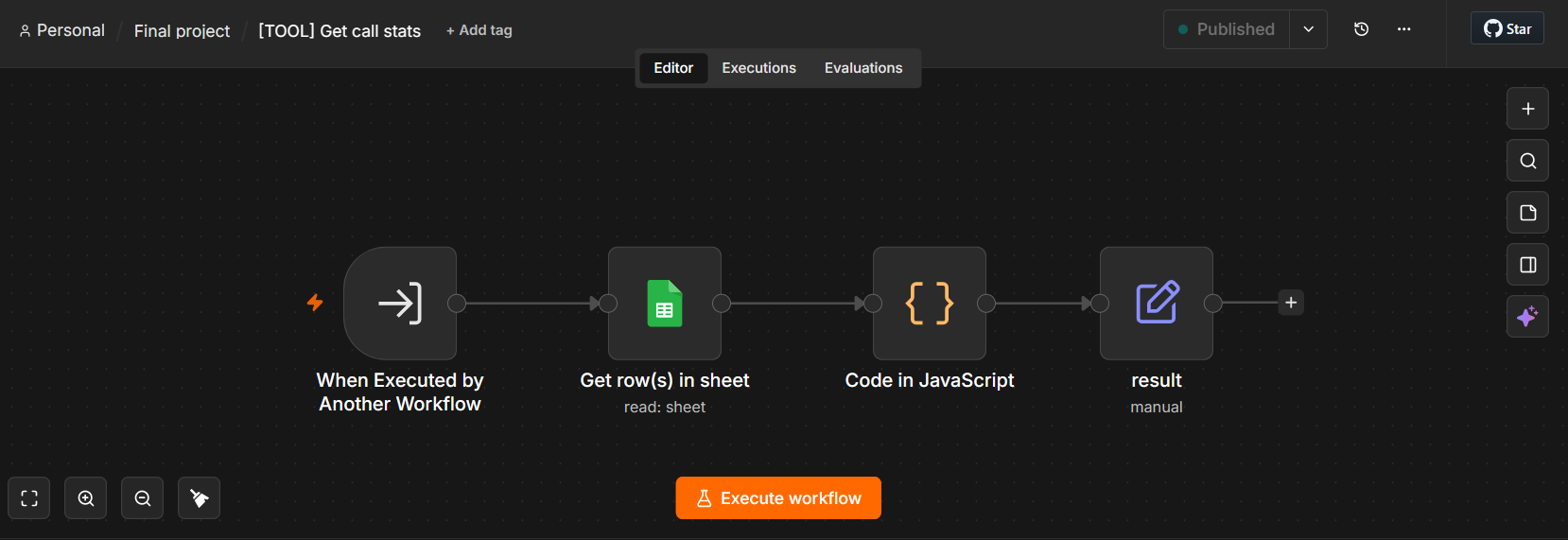
Task: Click the GitHub Star button
Action: [1507, 28]
